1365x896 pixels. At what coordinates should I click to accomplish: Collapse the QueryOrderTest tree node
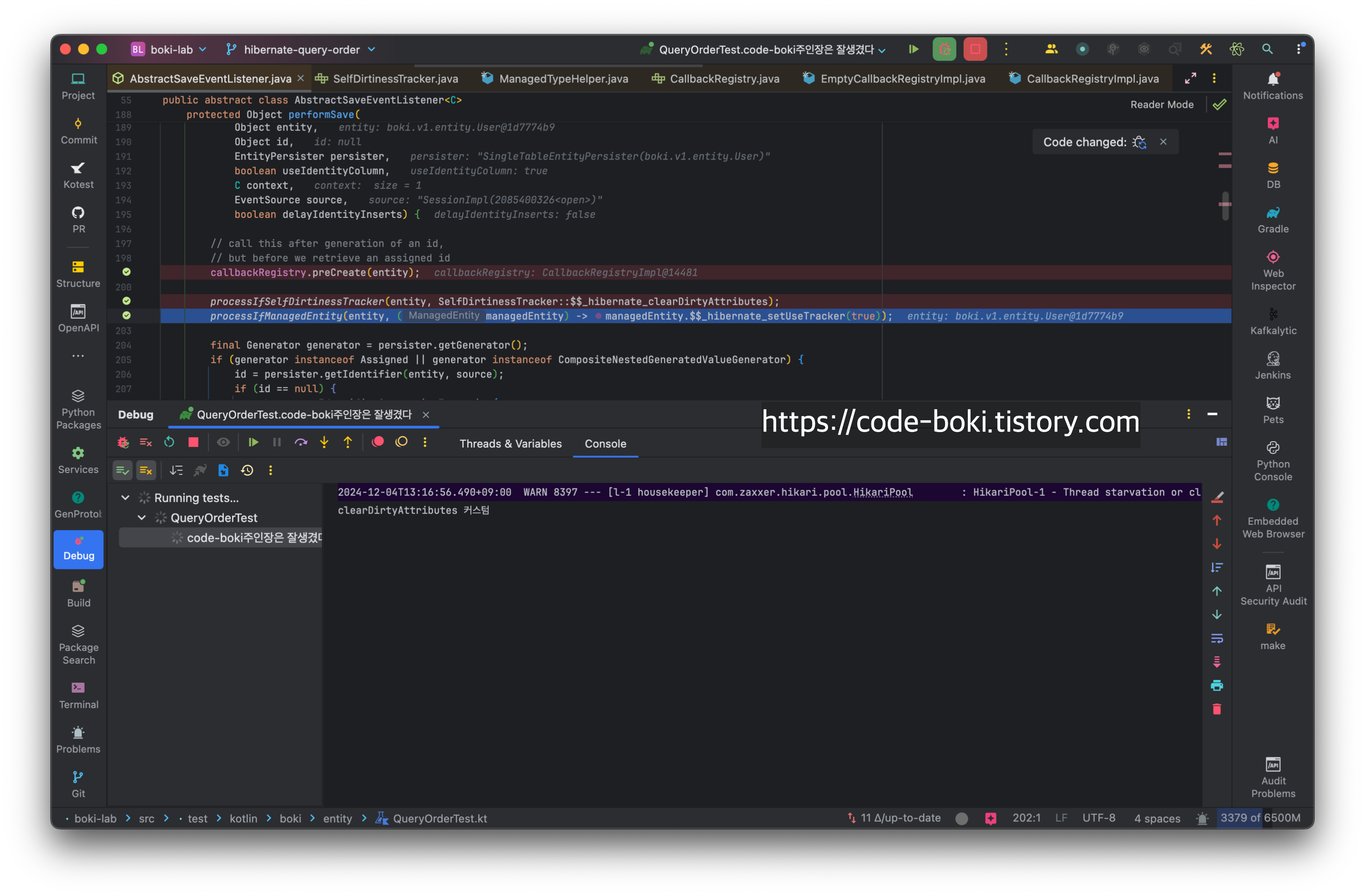pos(142,518)
